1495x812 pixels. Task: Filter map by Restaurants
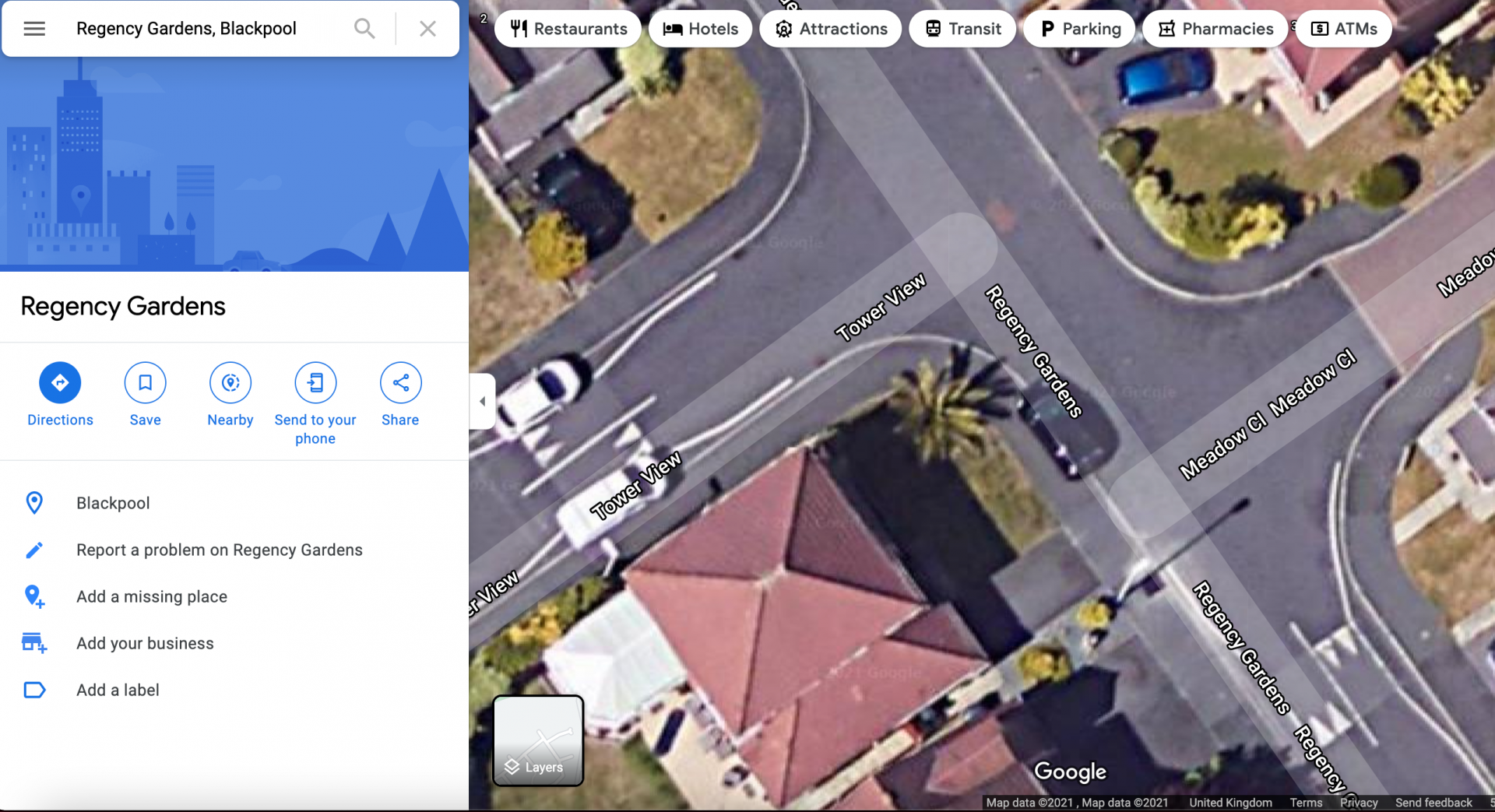tap(568, 29)
